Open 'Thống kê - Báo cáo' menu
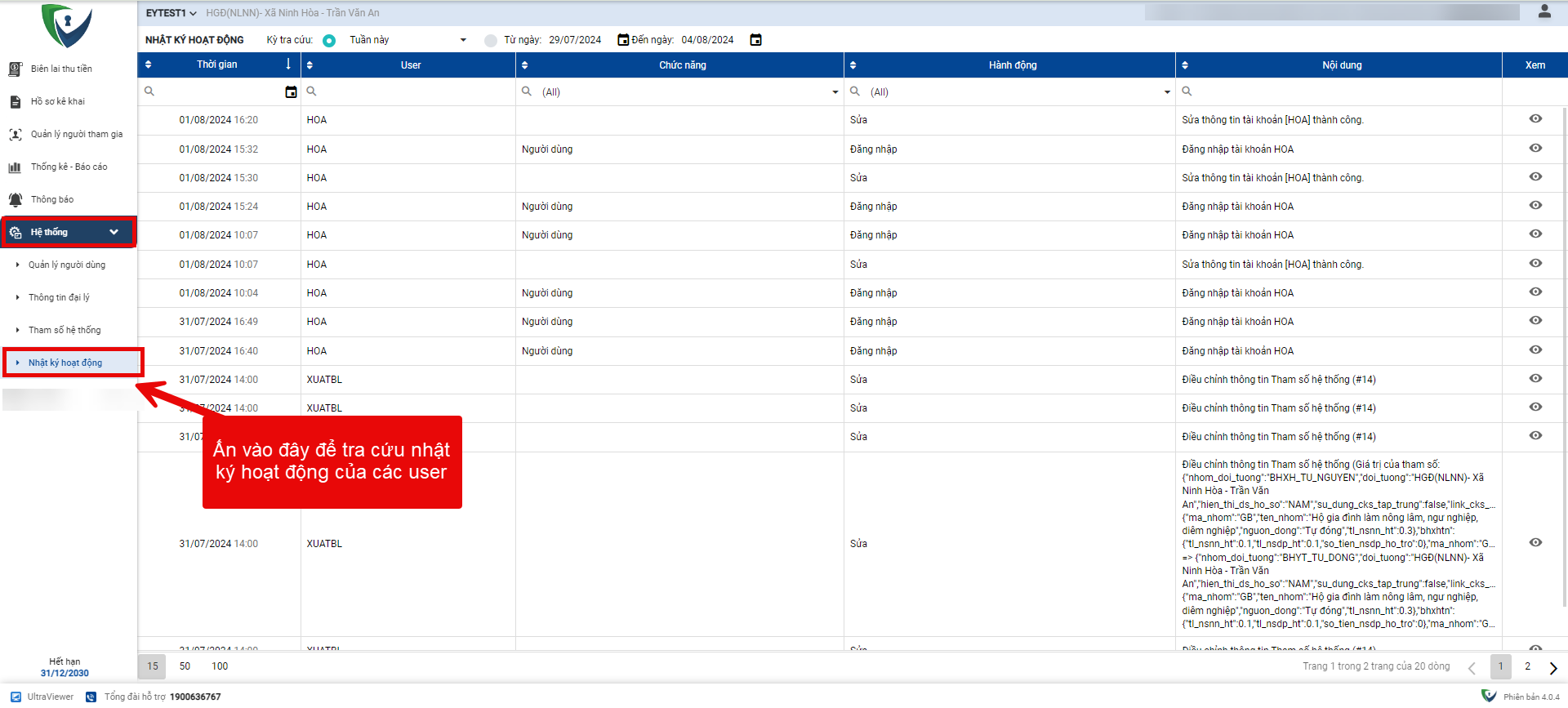Screen dimensions: 1568x708 (69, 167)
